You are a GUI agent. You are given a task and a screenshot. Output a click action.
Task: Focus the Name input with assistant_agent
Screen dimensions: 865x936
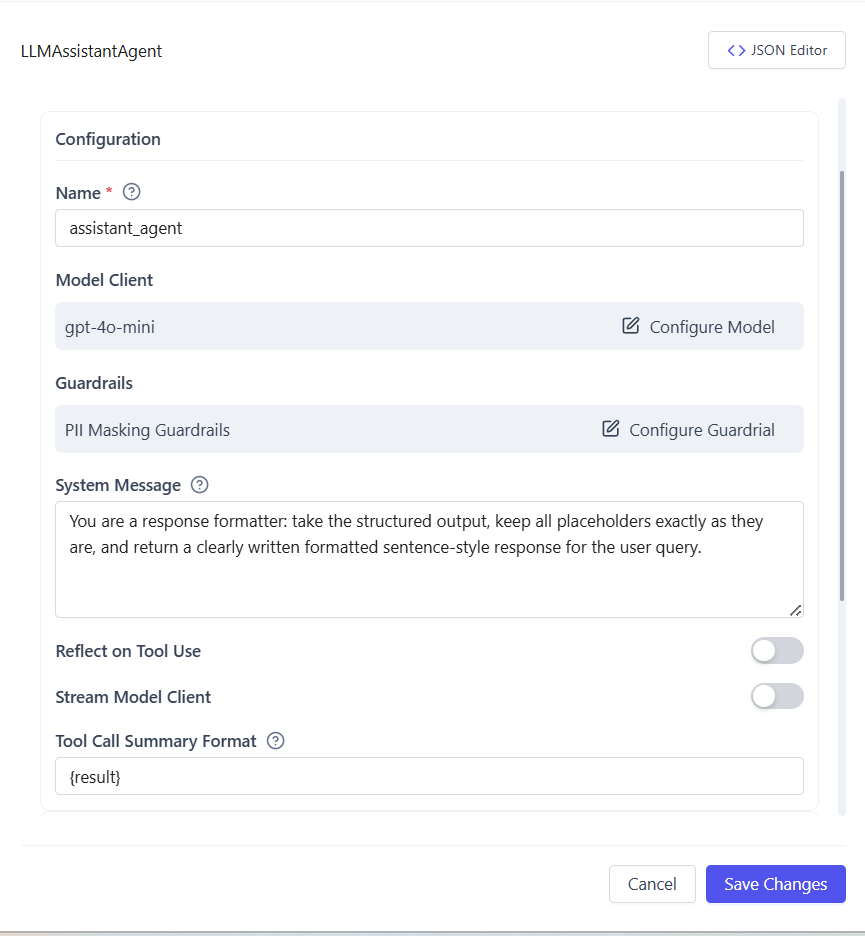point(429,228)
